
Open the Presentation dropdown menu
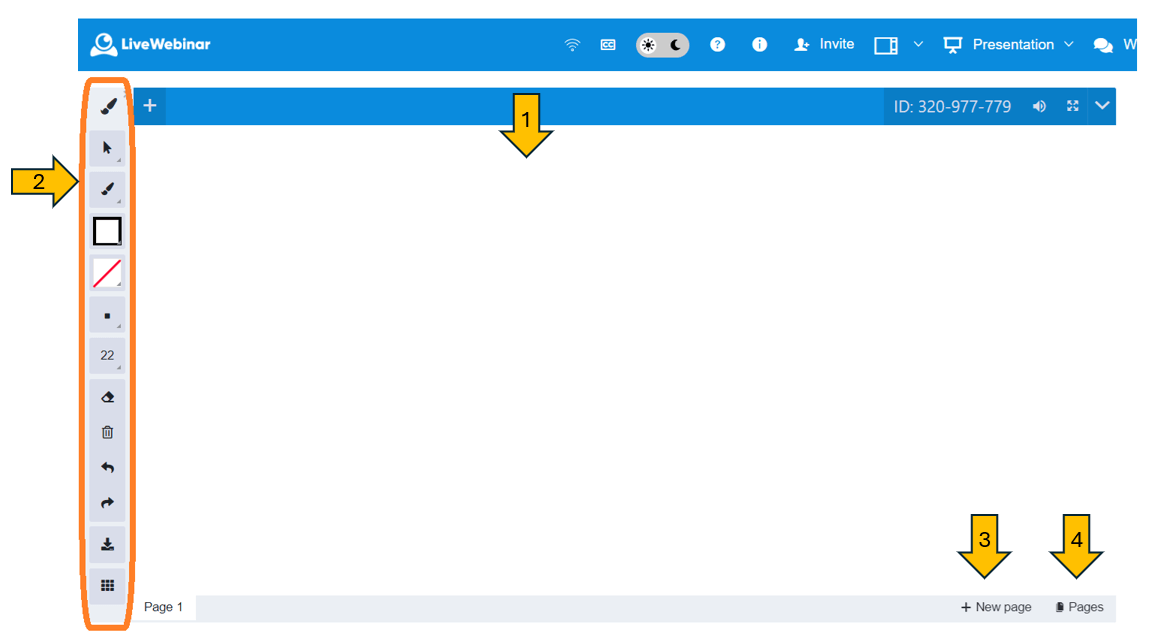click(x=1010, y=45)
